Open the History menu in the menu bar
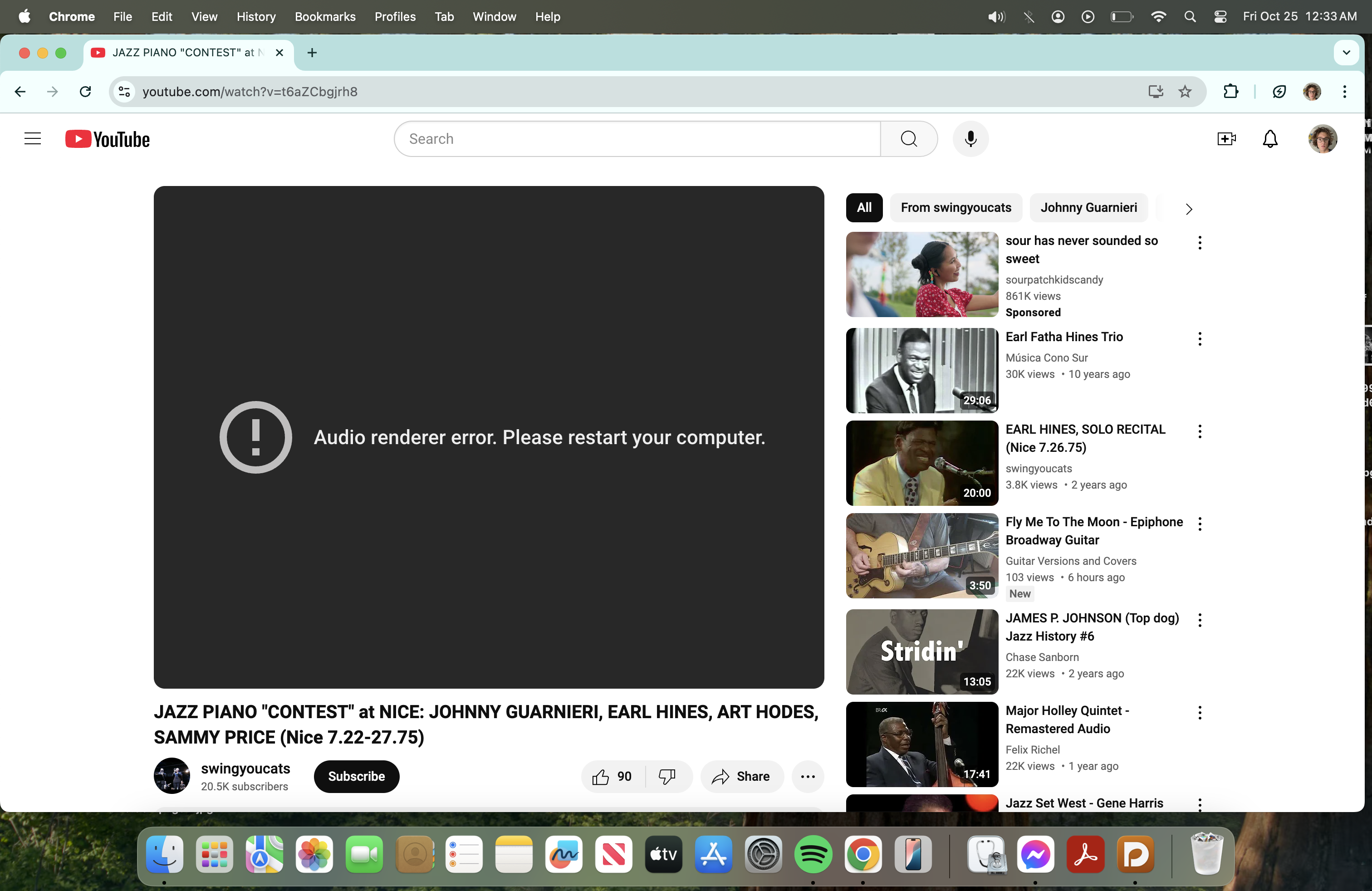The height and width of the screenshot is (891, 1372). coord(255,17)
